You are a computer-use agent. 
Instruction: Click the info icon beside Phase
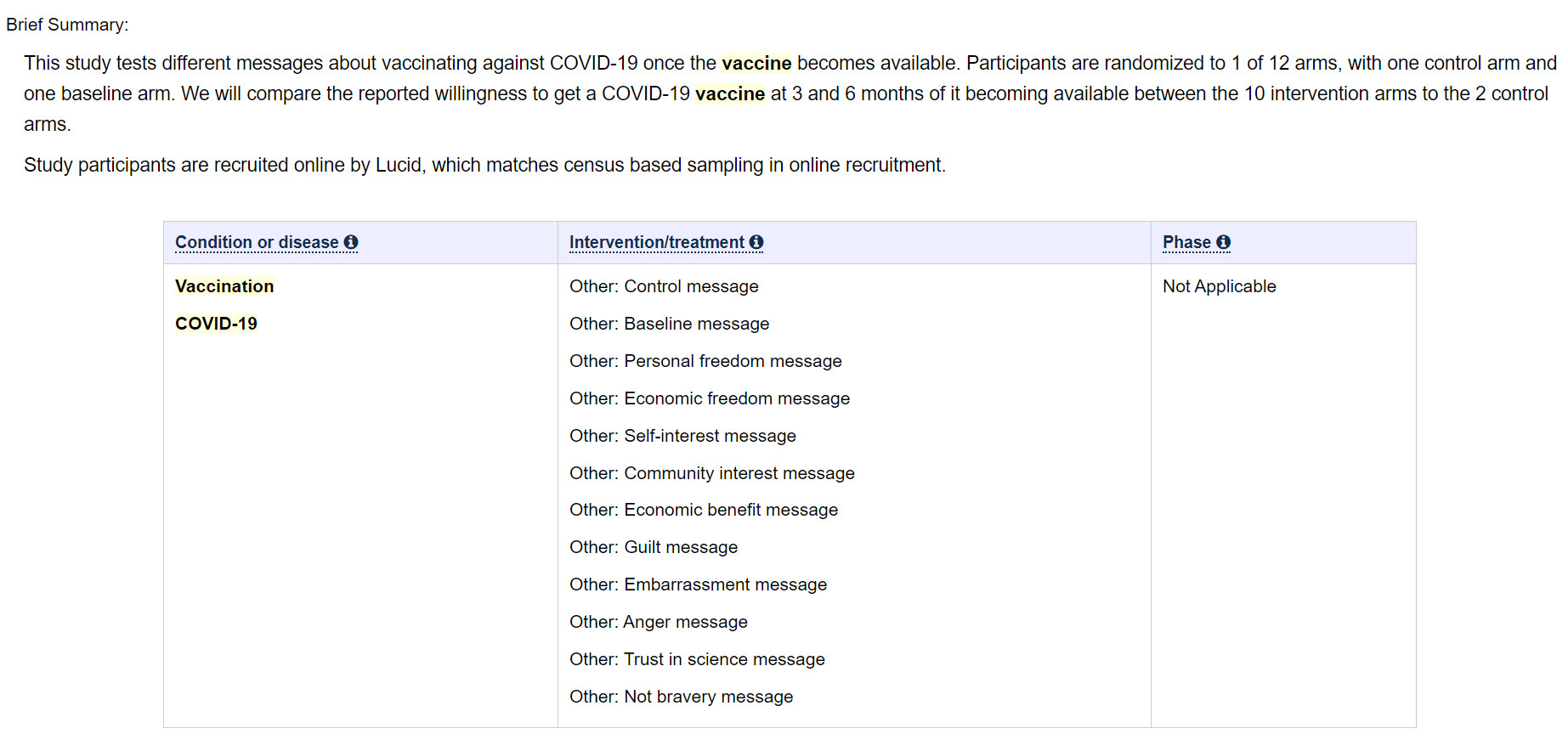pyautogui.click(x=1224, y=242)
